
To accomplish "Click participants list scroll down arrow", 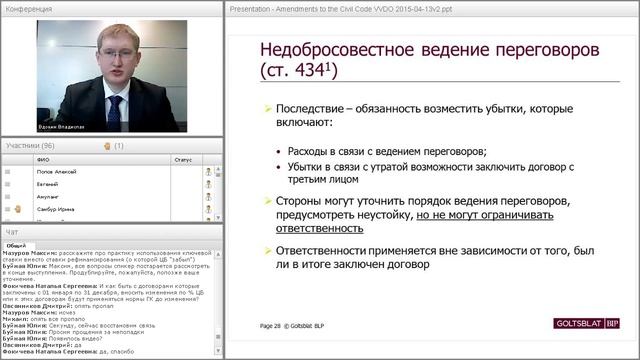I will coord(218,218).
